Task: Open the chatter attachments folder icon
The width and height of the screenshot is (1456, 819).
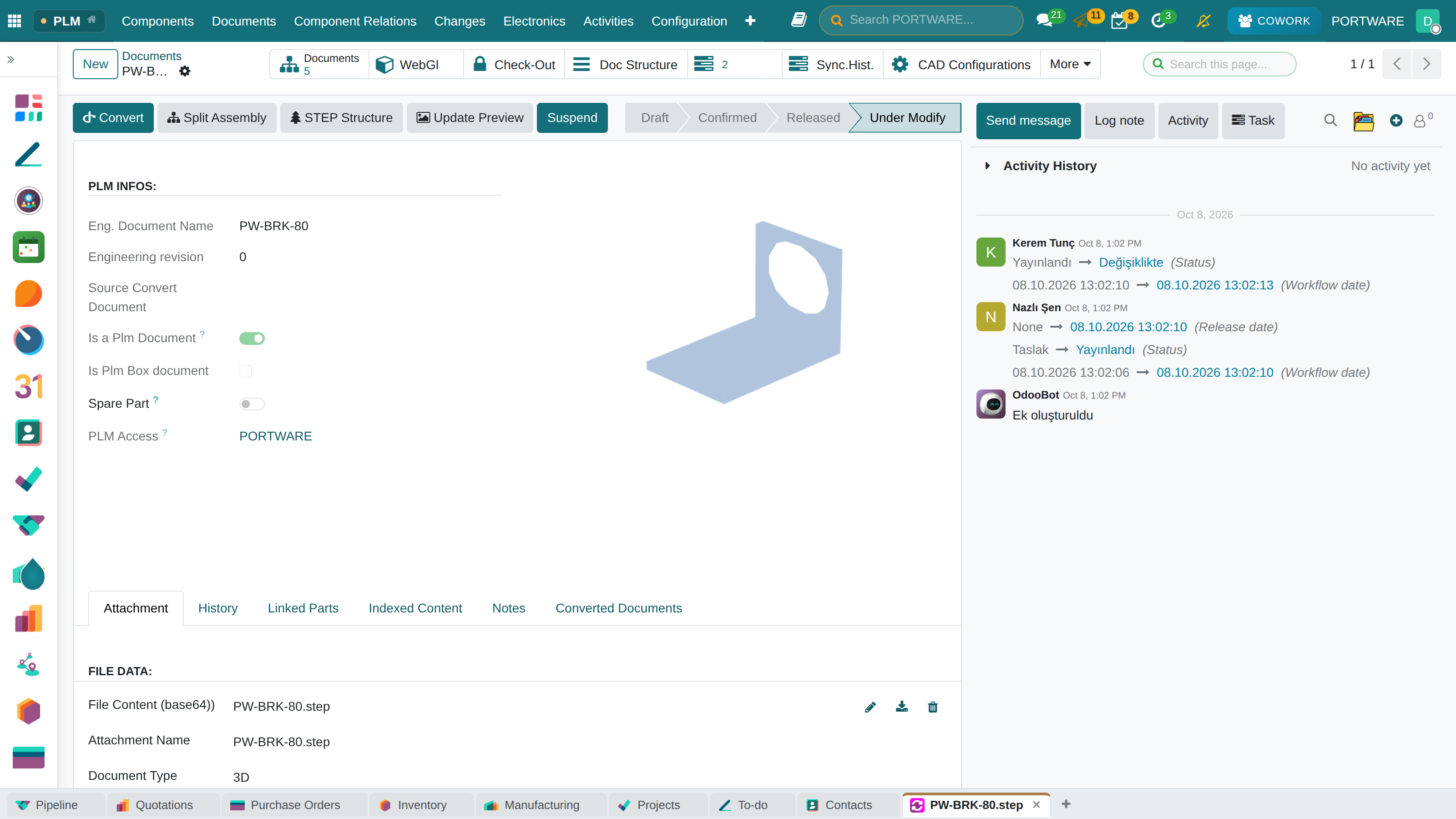Action: point(1363,121)
